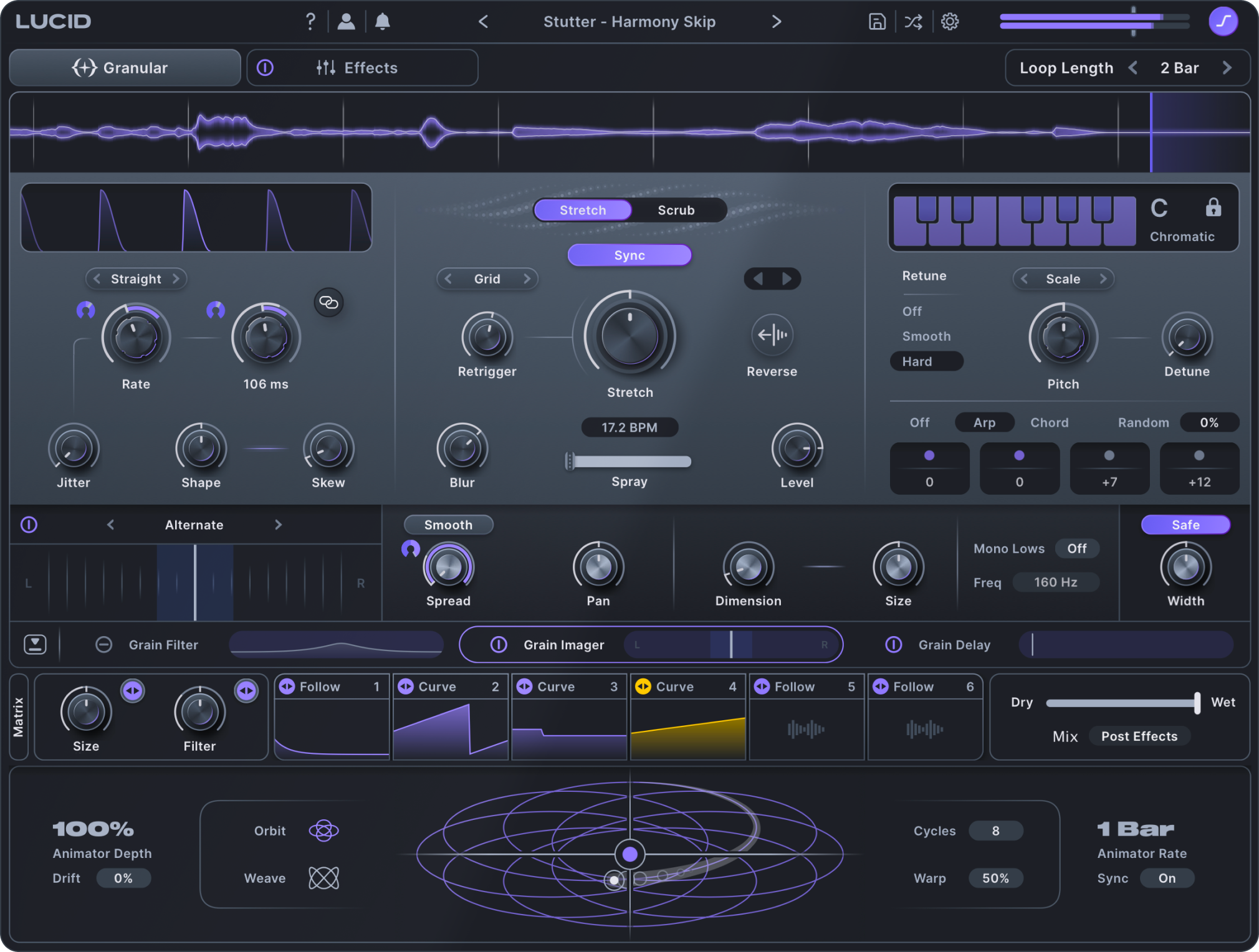This screenshot has height=952, width=1259.
Task: Select the Orbit animator shape icon
Action: 323,831
